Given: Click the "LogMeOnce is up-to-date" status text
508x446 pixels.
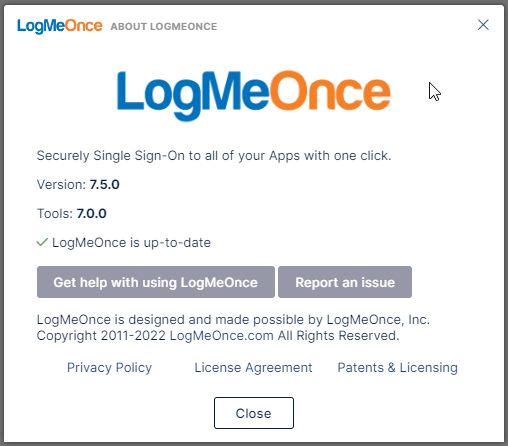Looking at the screenshot, I should (x=131, y=243).
